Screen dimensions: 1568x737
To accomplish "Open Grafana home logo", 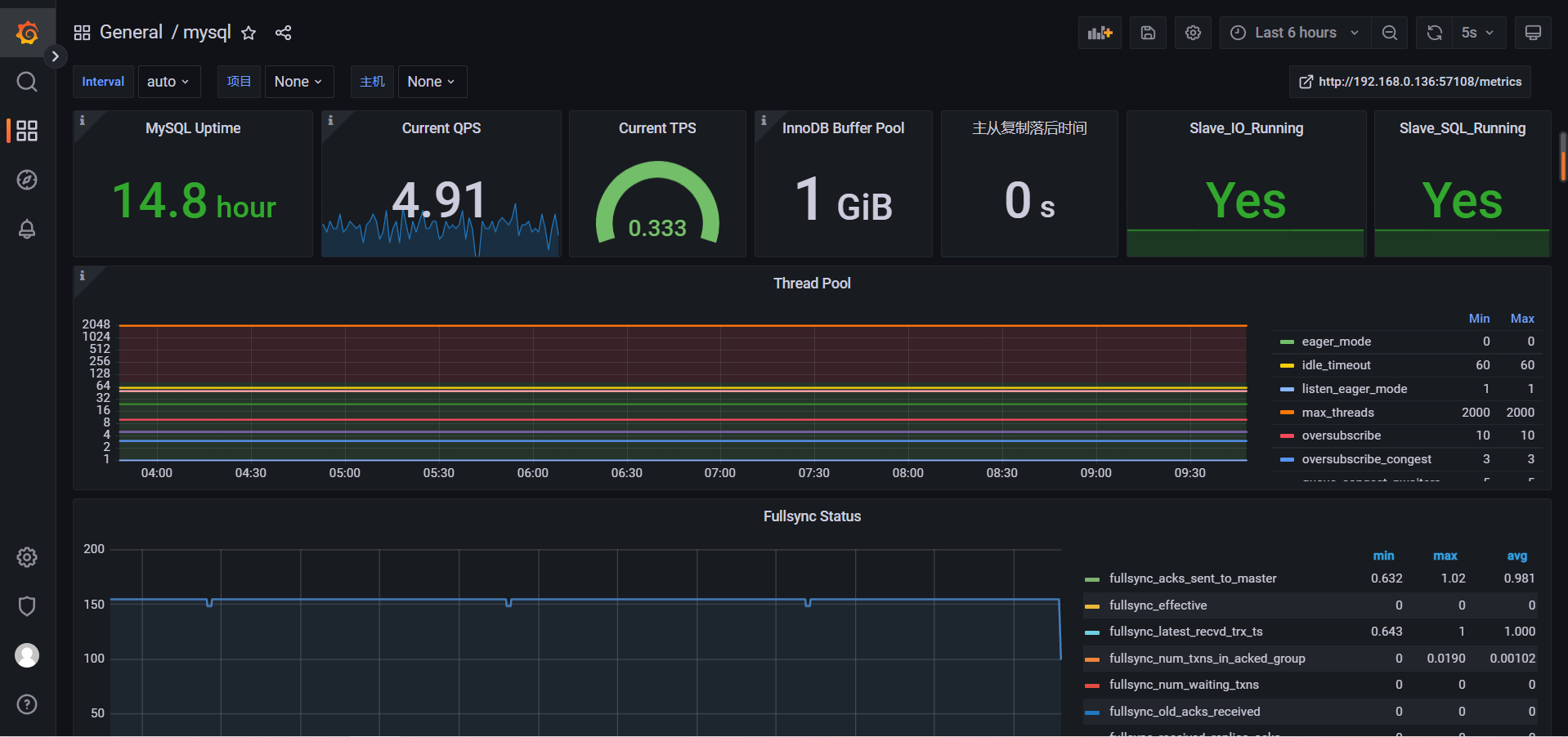I will pos(27,33).
